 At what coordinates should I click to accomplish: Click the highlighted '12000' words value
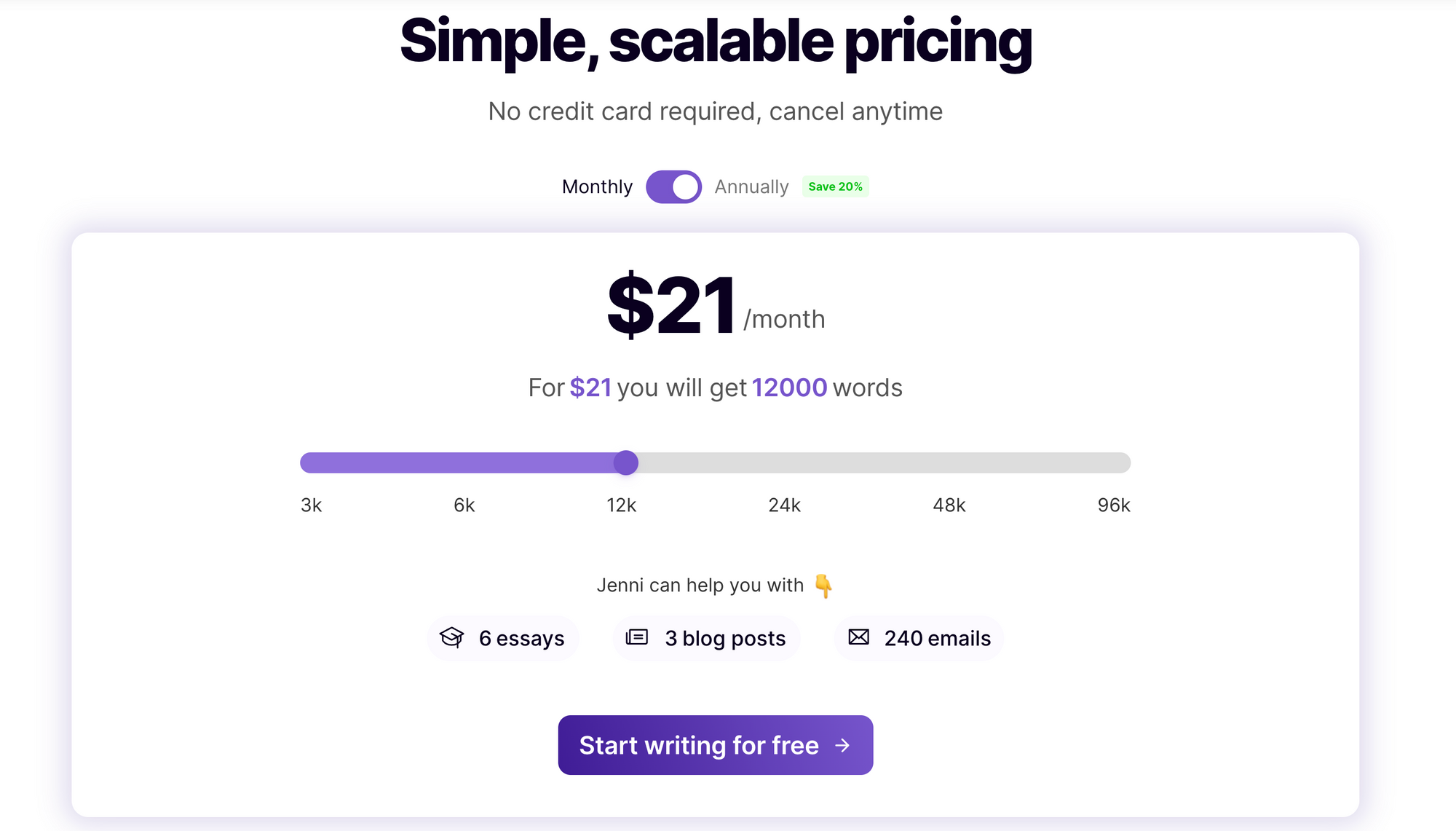(x=791, y=387)
